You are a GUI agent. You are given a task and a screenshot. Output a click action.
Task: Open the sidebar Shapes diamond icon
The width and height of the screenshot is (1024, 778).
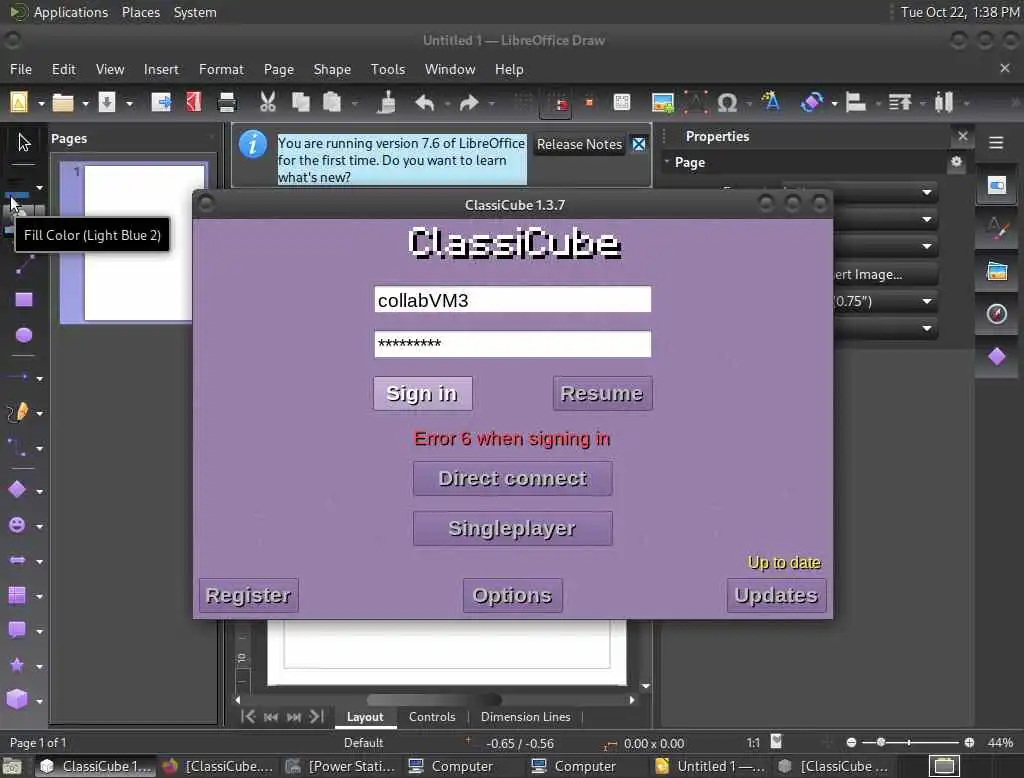pos(997,357)
